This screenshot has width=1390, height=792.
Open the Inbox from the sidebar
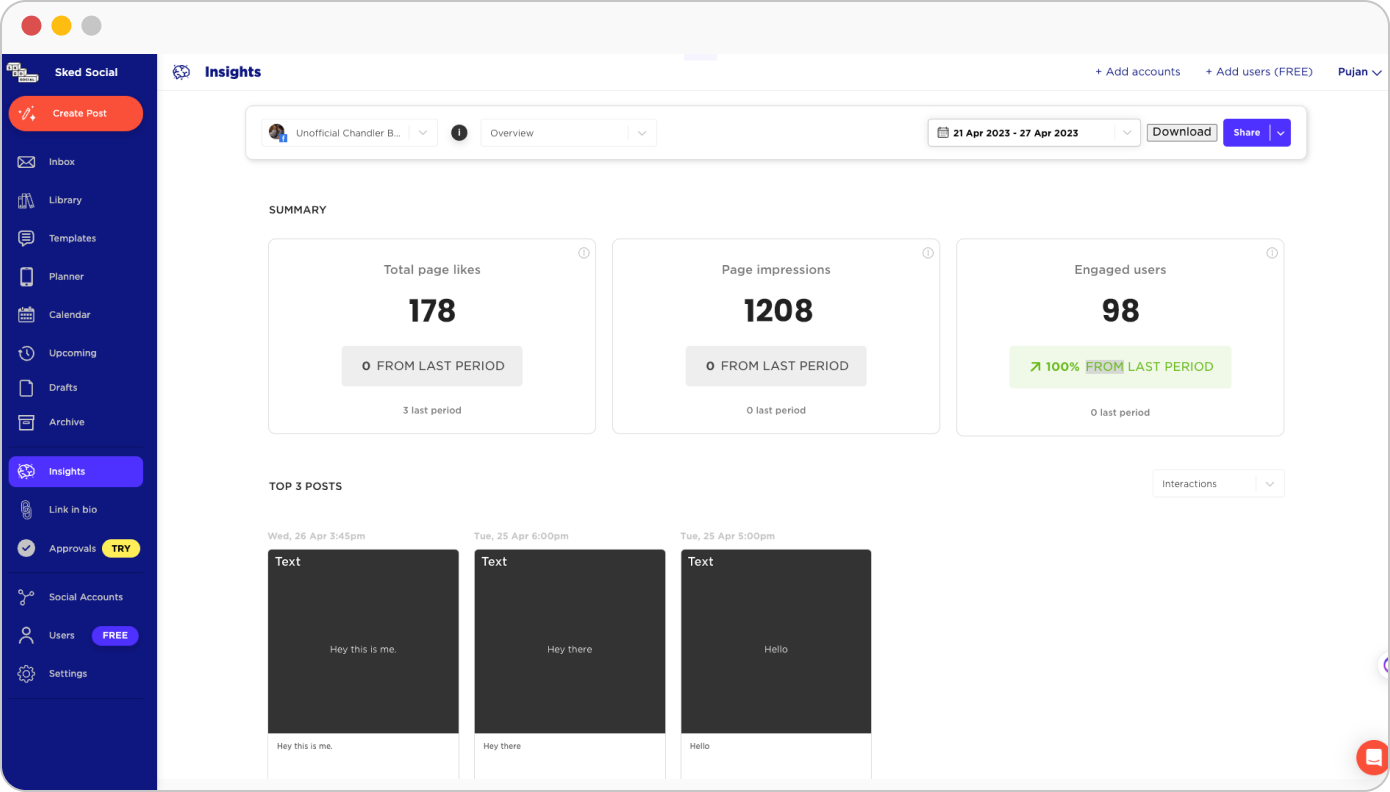[x=62, y=161]
